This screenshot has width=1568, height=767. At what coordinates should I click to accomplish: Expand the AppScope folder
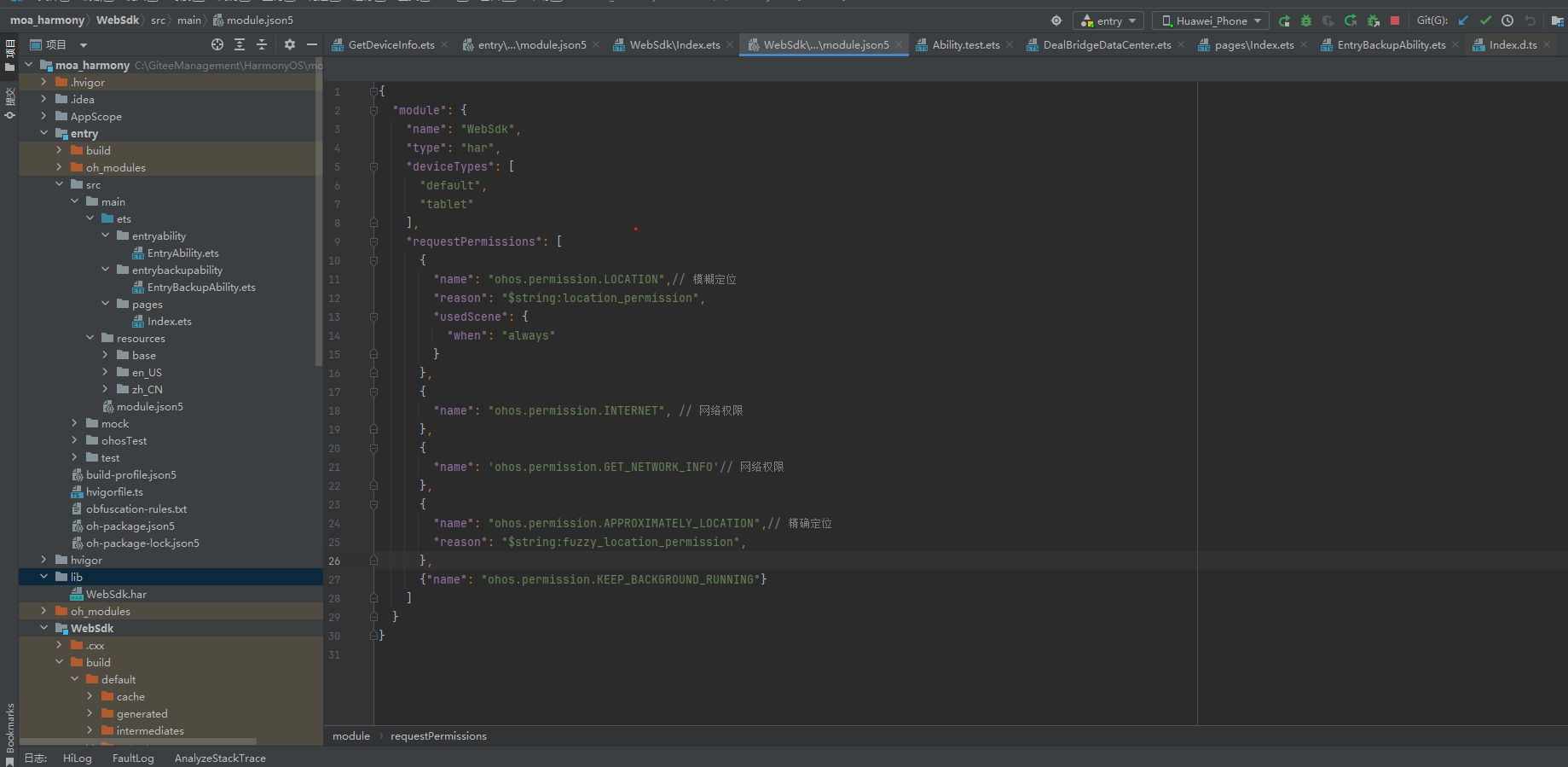[x=43, y=116]
